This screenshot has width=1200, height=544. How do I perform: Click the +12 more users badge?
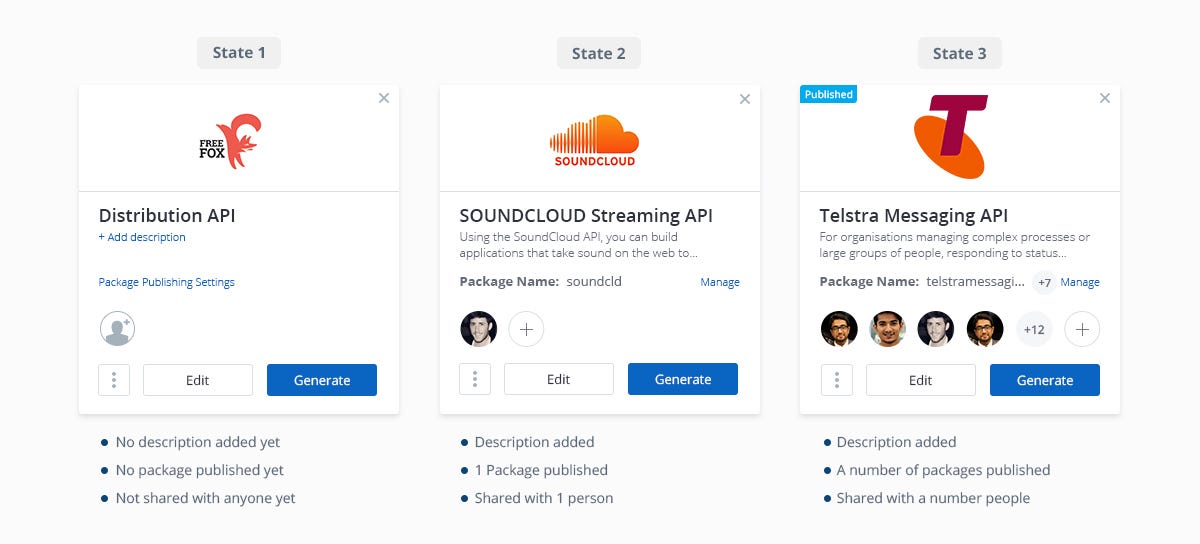coord(1034,329)
